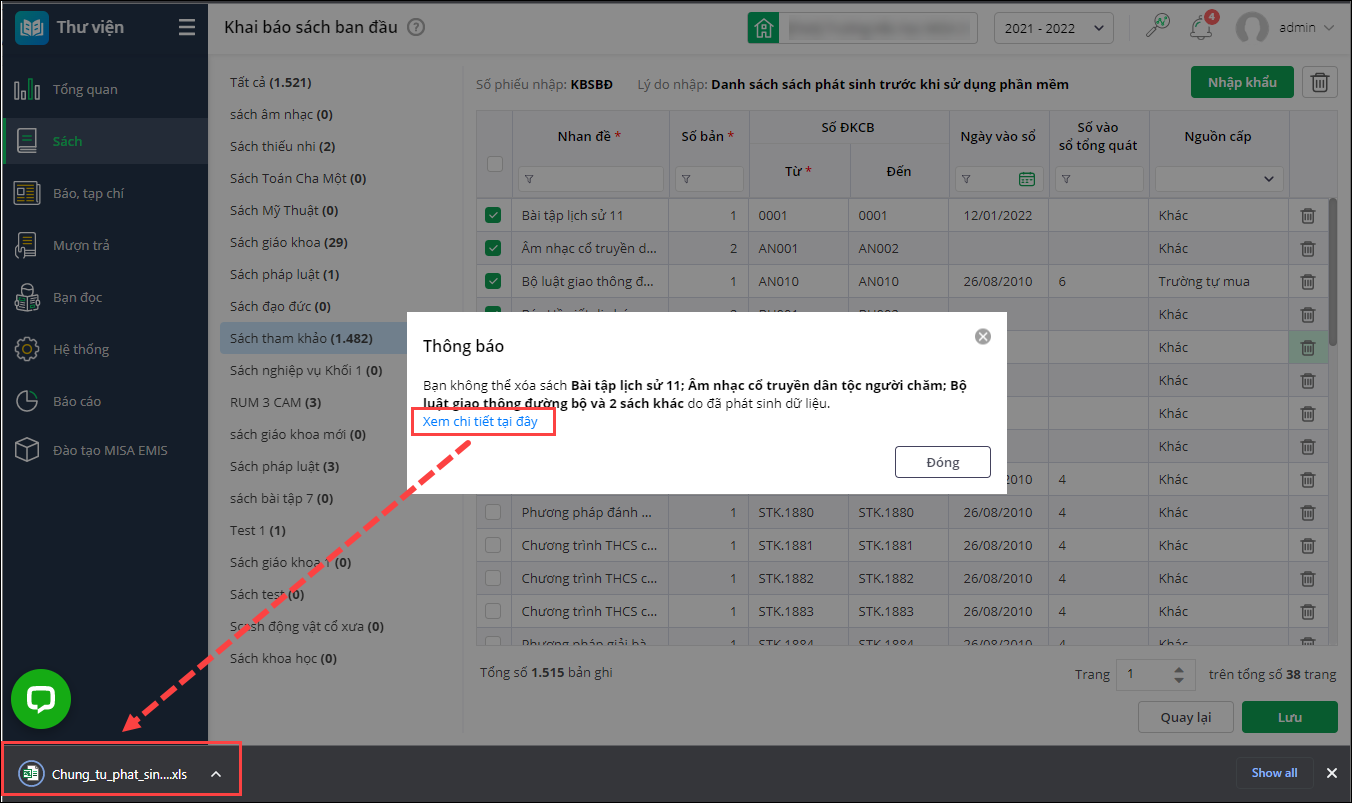The width and height of the screenshot is (1352, 803).
Task: Select Sách thiếu nhi (2) category
Action: 282,146
